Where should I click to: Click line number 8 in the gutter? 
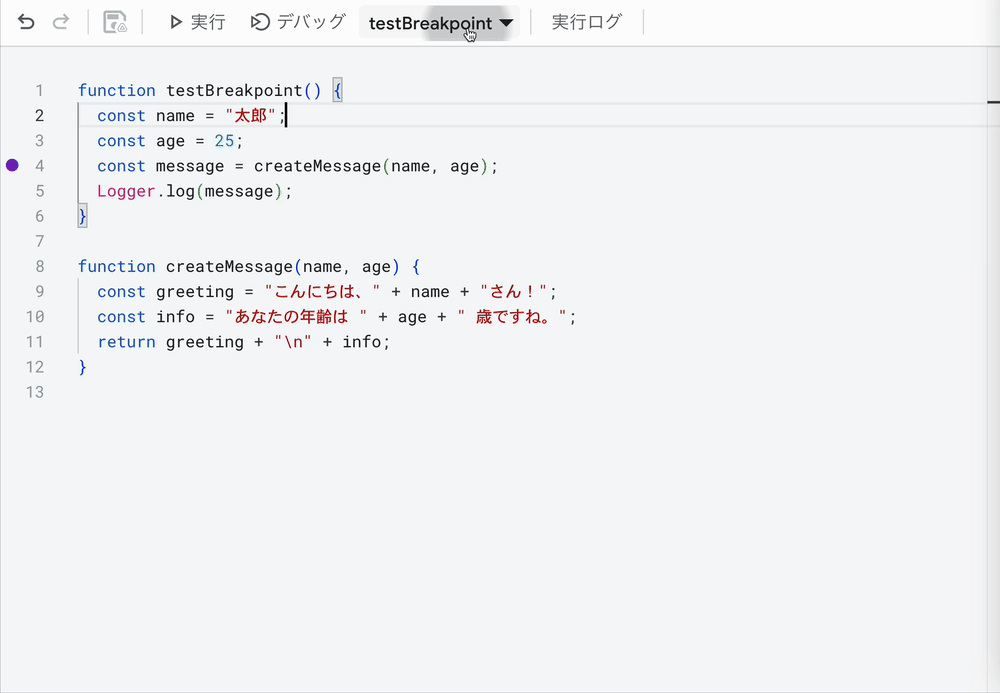[40, 266]
